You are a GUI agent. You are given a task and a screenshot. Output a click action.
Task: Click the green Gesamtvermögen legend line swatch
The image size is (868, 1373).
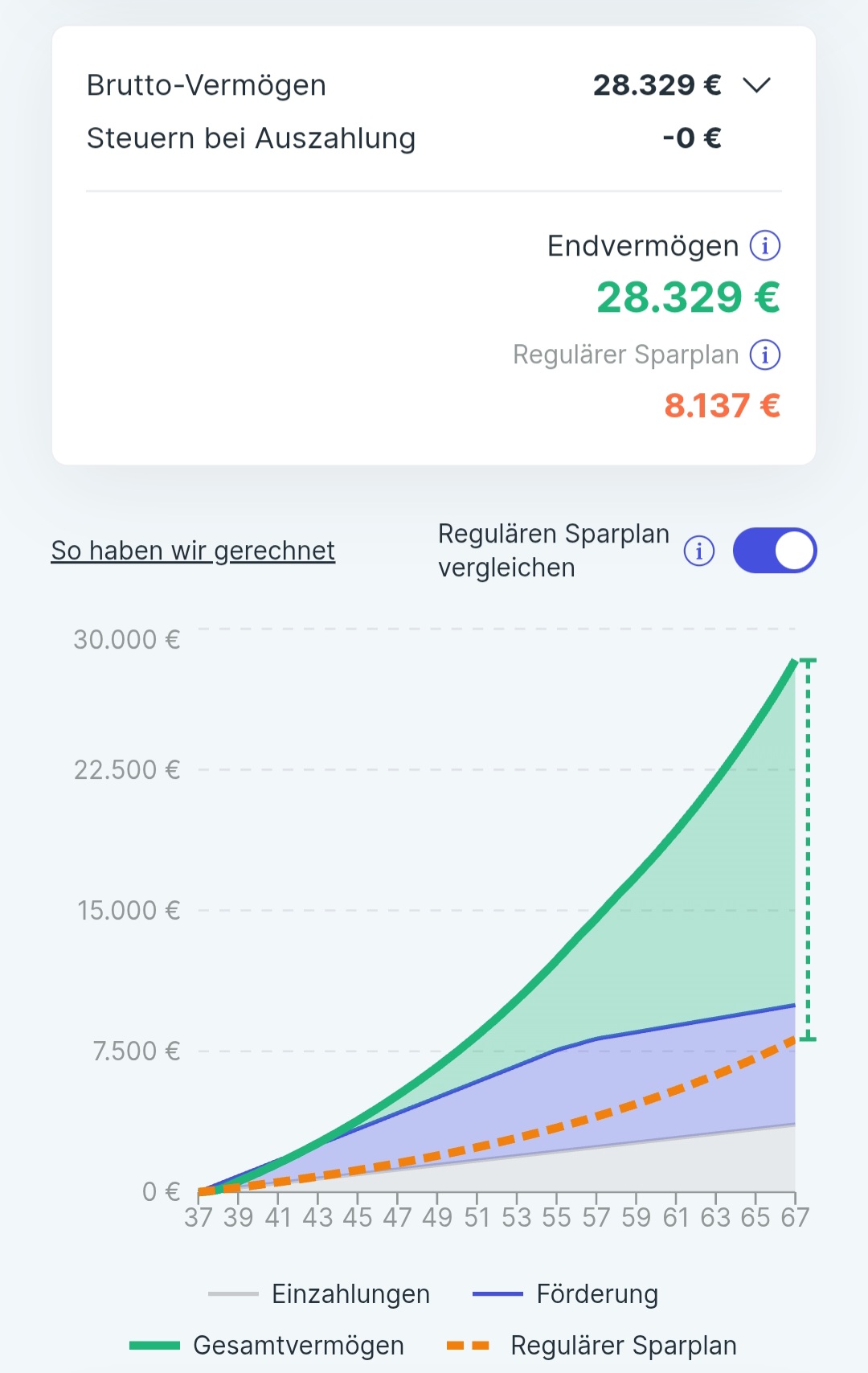click(x=154, y=1346)
